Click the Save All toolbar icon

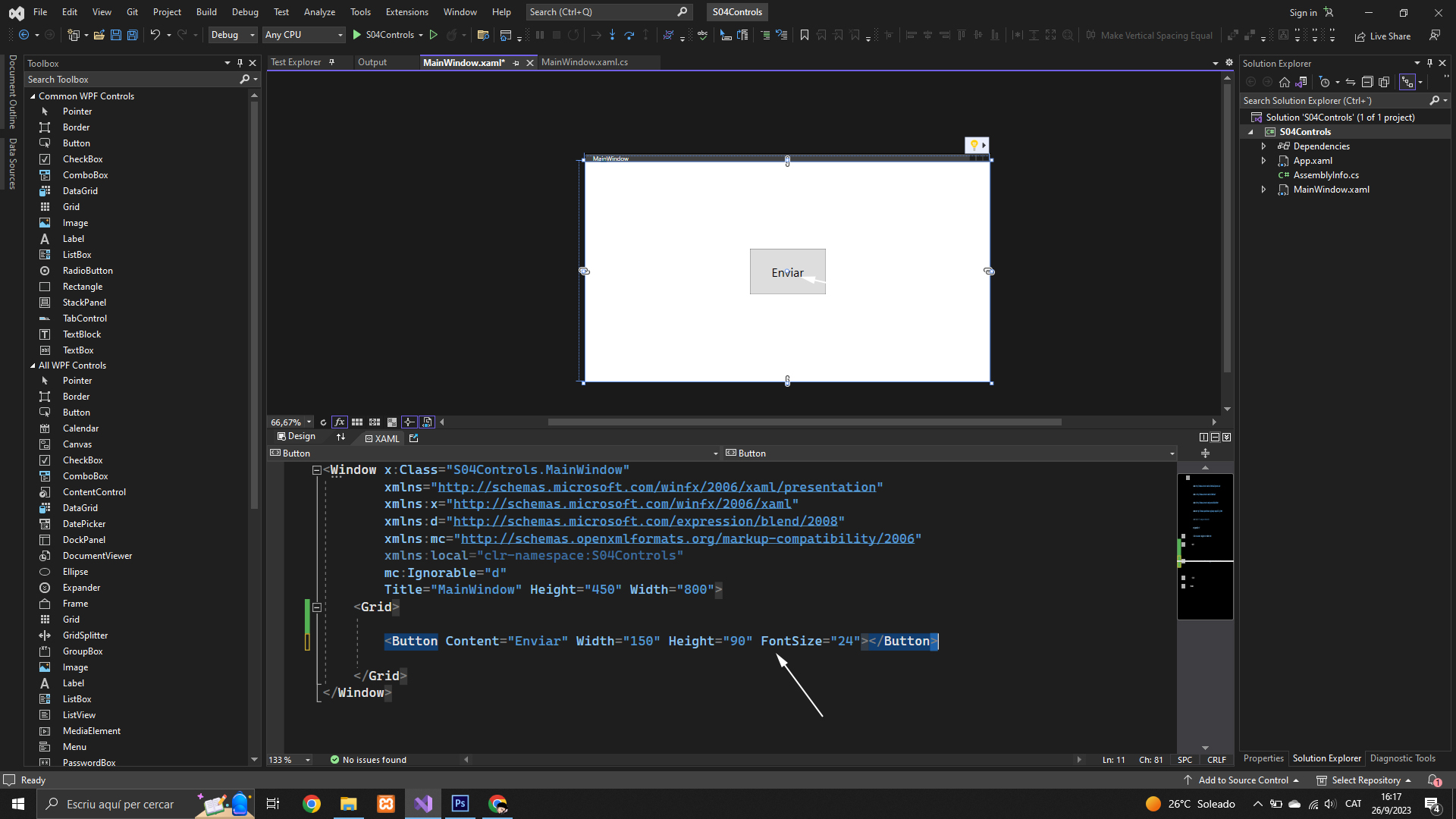coord(133,35)
